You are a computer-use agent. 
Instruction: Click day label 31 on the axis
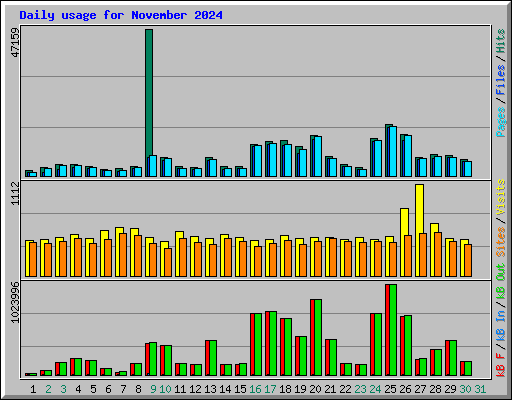[x=480, y=389]
